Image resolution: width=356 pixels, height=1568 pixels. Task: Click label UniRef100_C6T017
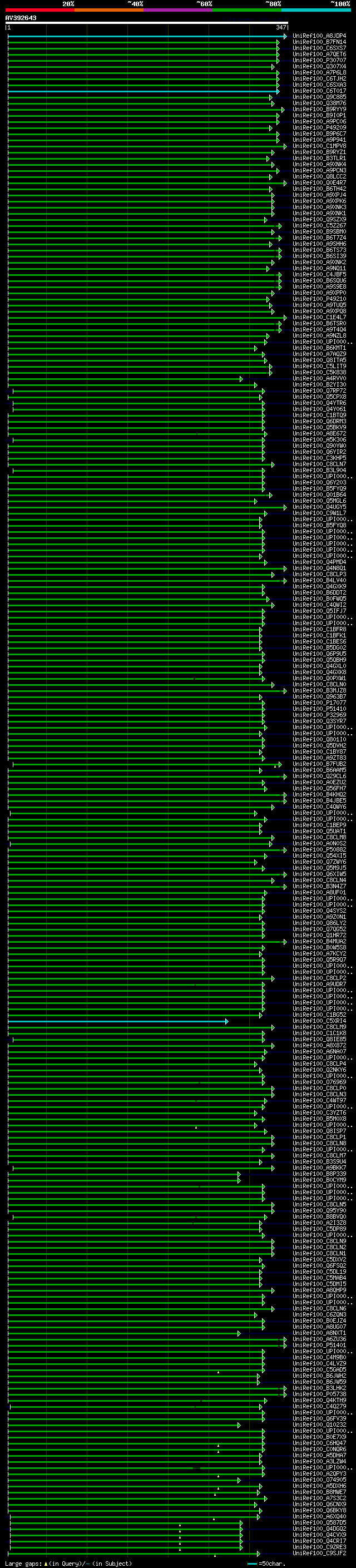[319, 91]
